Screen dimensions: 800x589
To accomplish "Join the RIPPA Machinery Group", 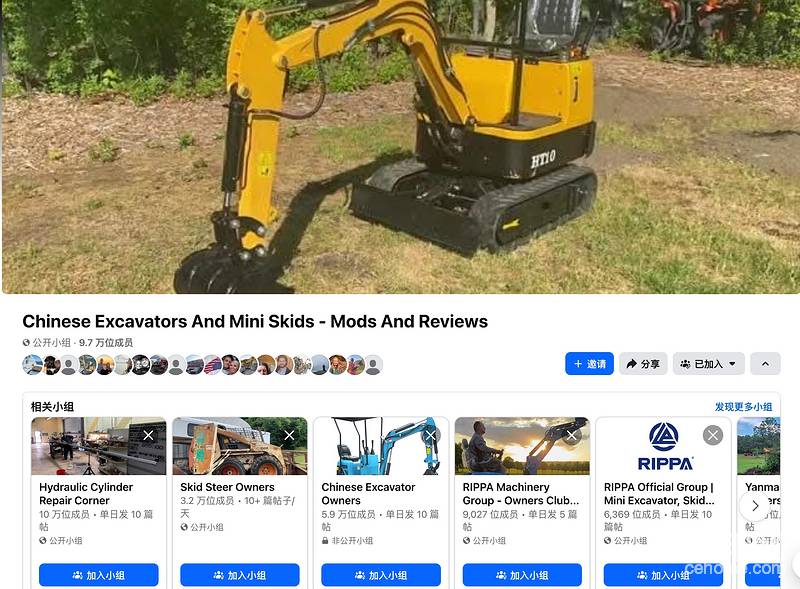I will (x=522, y=575).
